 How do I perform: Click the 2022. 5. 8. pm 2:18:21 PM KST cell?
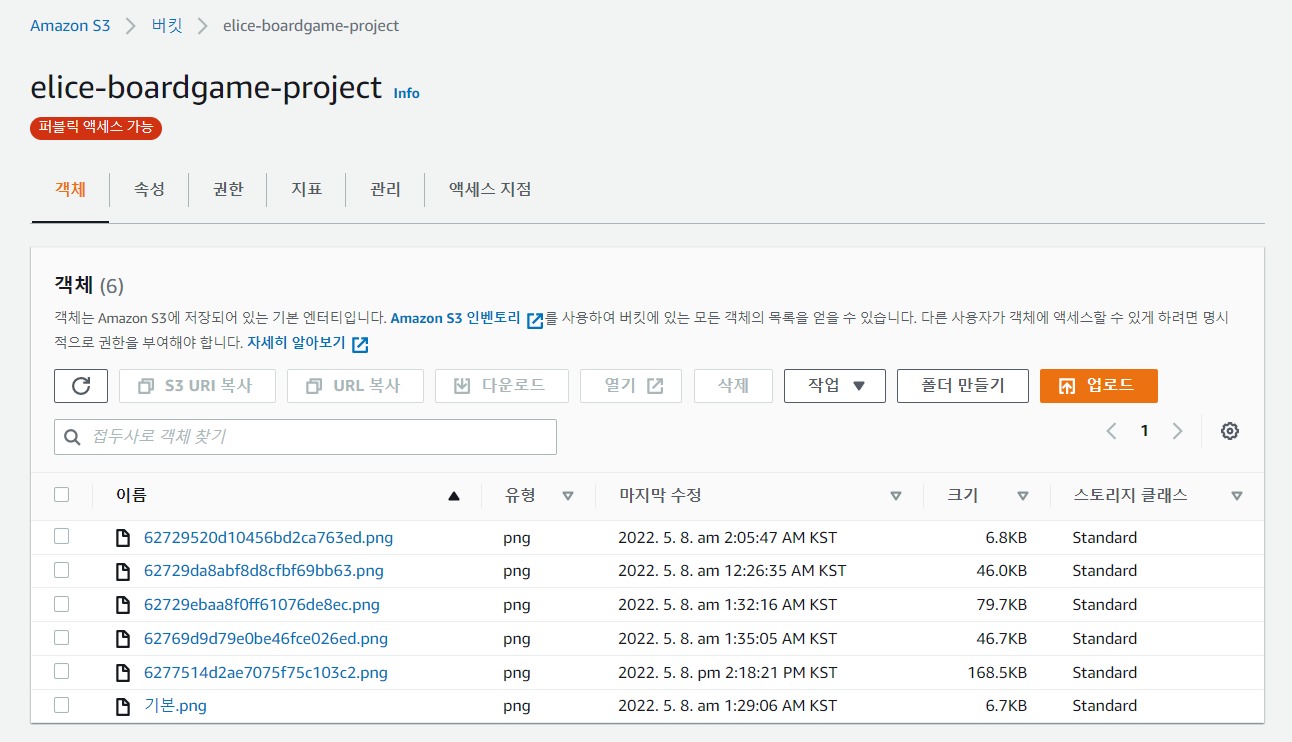point(728,672)
